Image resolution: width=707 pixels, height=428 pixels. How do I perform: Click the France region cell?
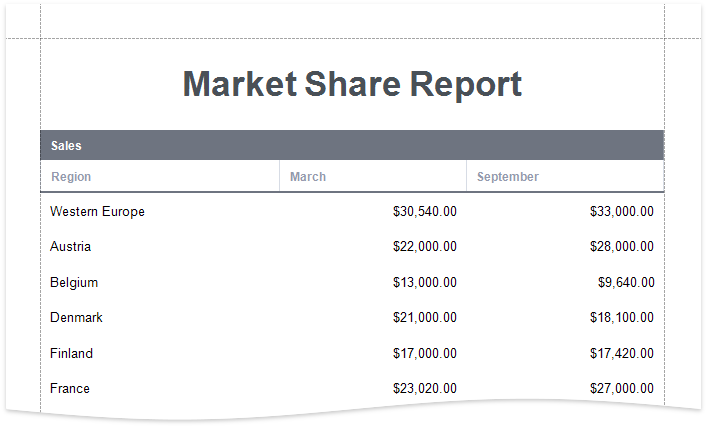pyautogui.click(x=70, y=389)
